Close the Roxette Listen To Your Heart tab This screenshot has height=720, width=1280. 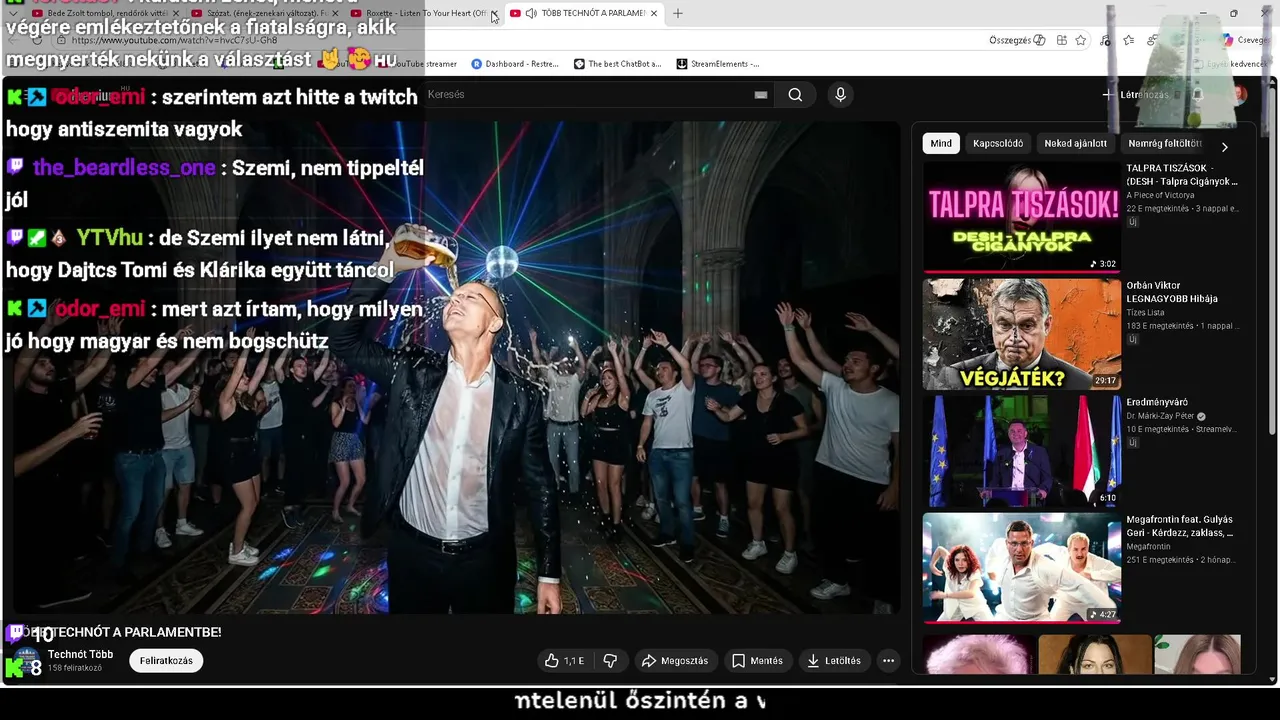pyautogui.click(x=494, y=13)
